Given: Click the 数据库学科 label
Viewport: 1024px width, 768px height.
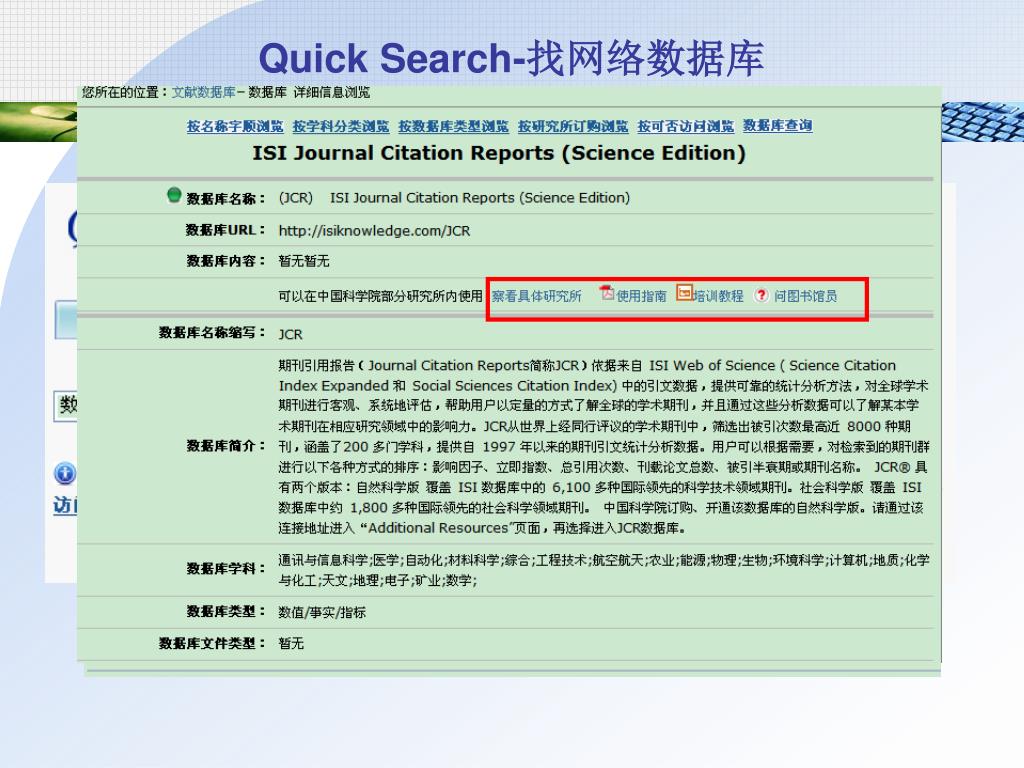Looking at the screenshot, I should pyautogui.click(x=226, y=568).
